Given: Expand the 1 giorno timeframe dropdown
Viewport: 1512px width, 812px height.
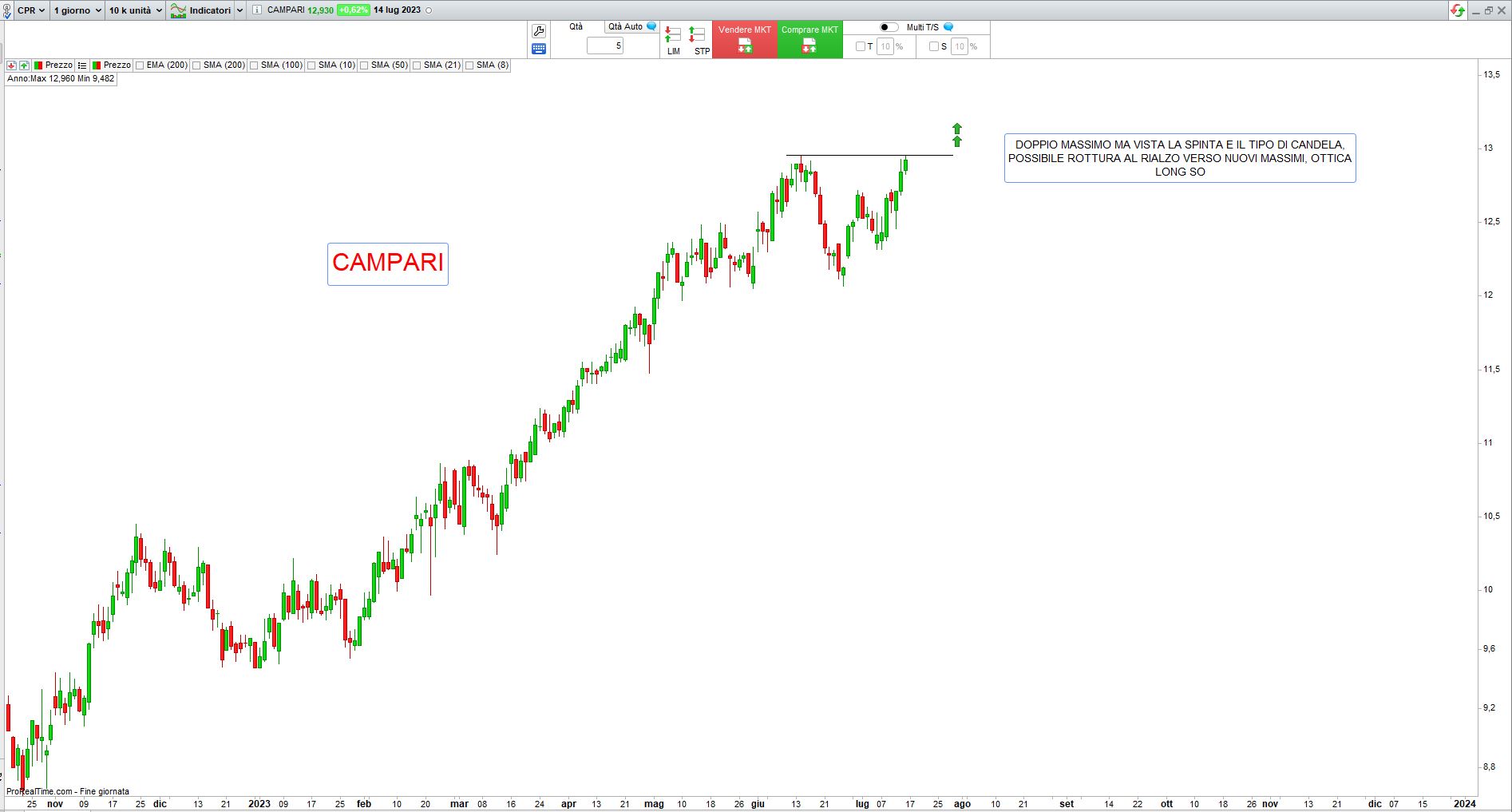Looking at the screenshot, I should click(77, 10).
